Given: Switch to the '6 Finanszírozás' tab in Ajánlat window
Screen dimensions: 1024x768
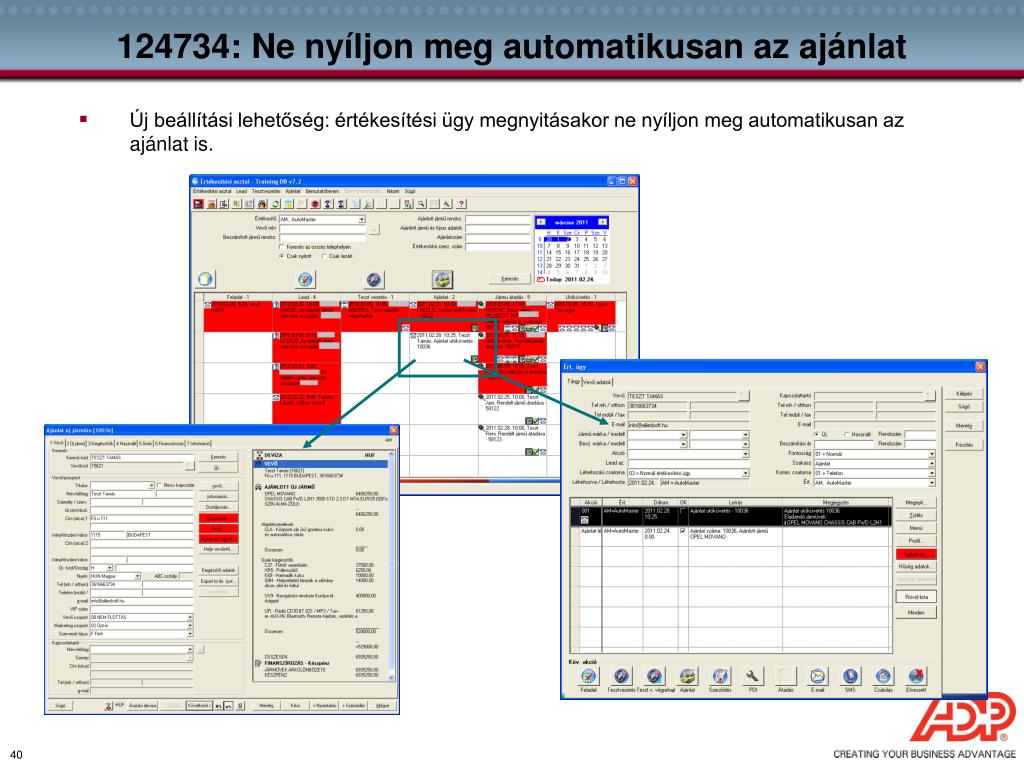Looking at the screenshot, I should [x=170, y=443].
